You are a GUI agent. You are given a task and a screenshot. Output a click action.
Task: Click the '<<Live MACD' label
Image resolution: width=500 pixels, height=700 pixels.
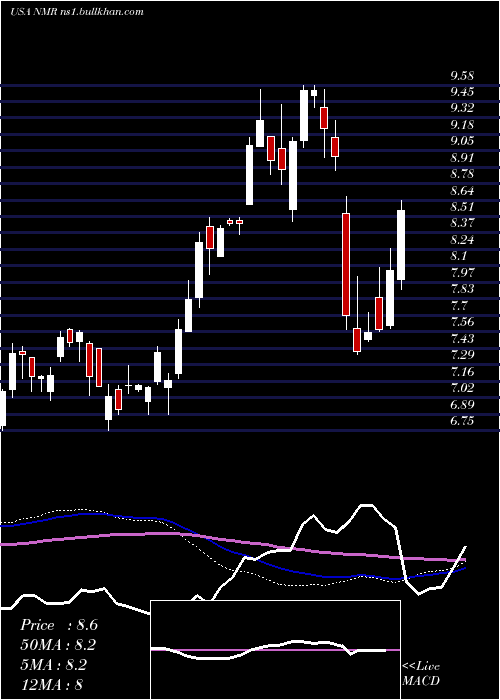421,673
